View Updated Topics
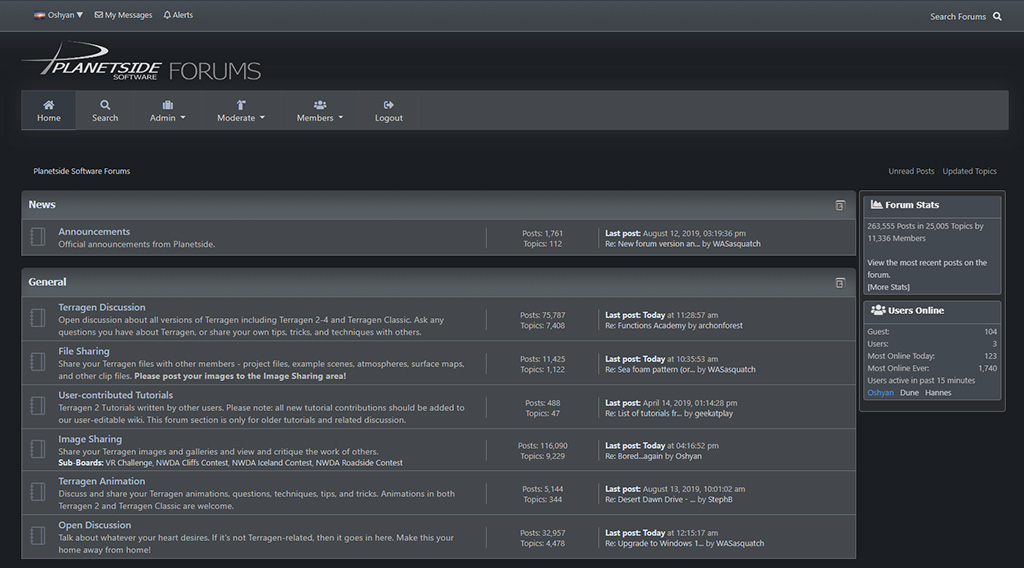This screenshot has width=1024, height=568. (969, 171)
